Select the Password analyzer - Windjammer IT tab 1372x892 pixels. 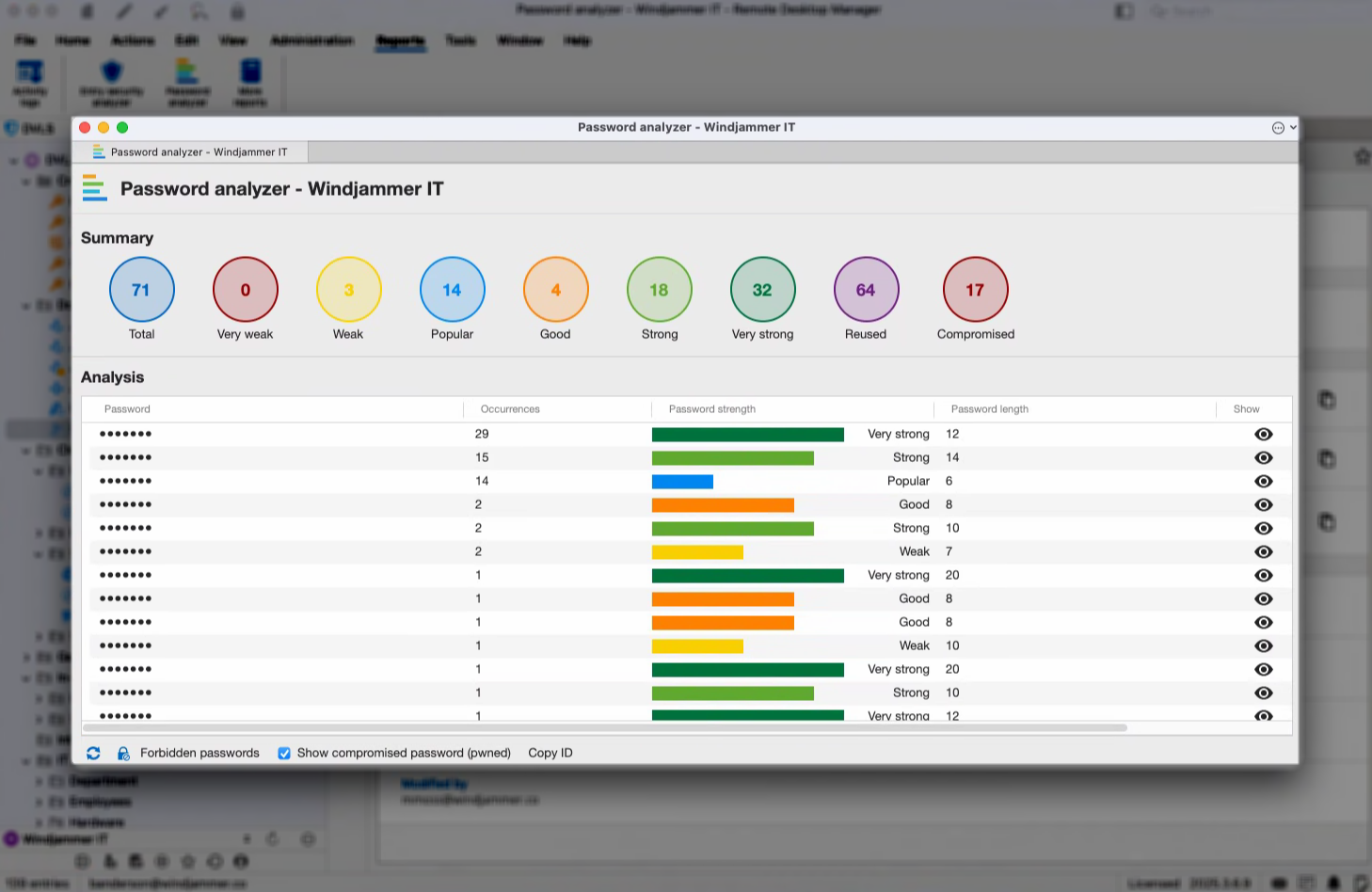pyautogui.click(x=199, y=151)
